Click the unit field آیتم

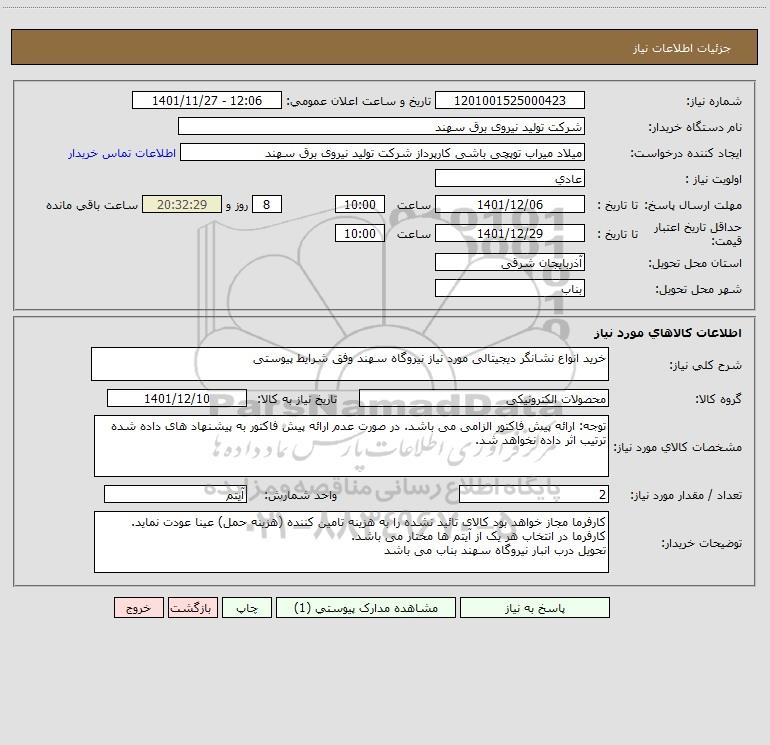point(175,495)
